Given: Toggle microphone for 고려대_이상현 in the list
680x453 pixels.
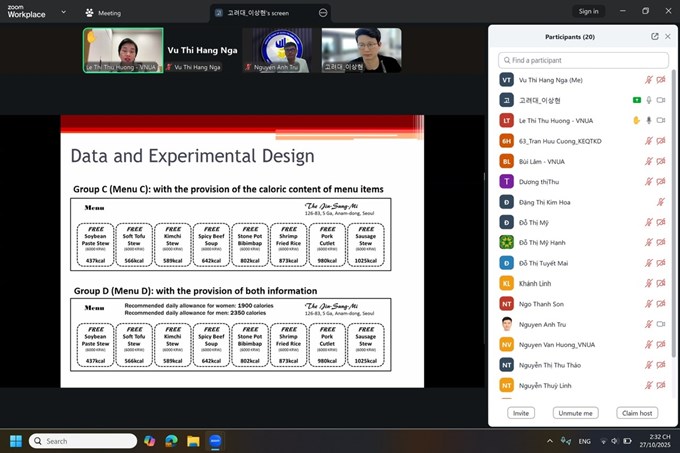Looking at the screenshot, I should click(x=648, y=100).
